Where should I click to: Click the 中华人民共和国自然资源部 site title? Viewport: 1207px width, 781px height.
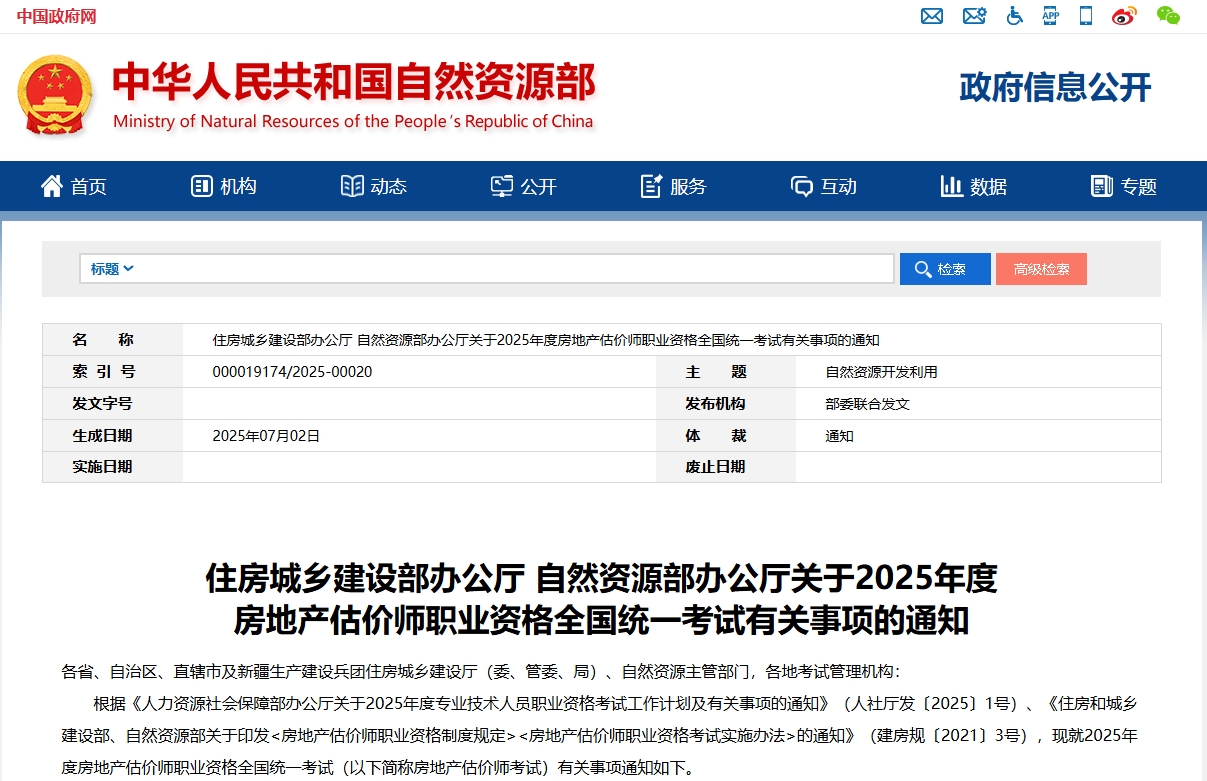(x=354, y=82)
